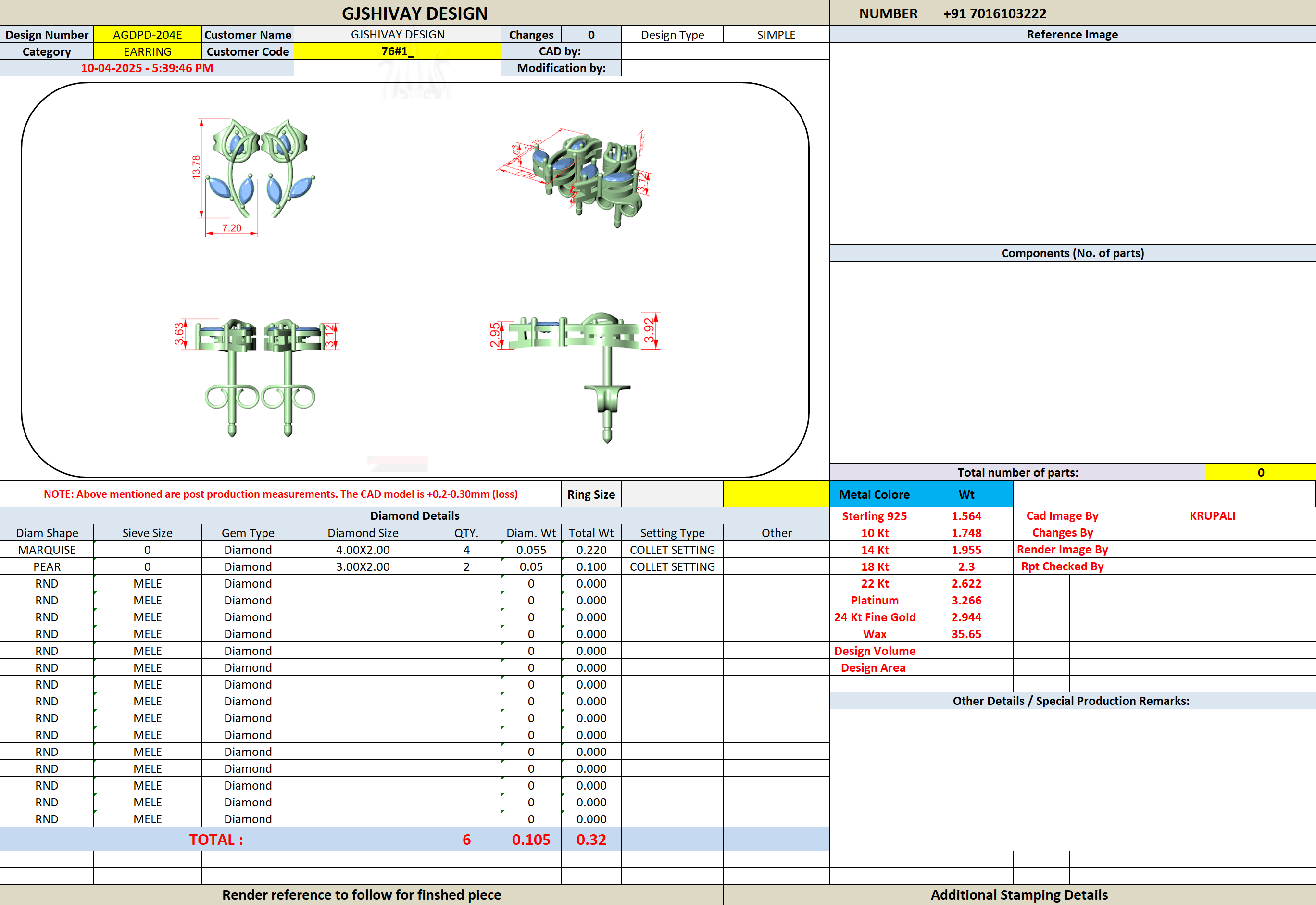Select the total diamond weight 0.105
Image resolution: width=1316 pixels, height=905 pixels.
(x=531, y=839)
